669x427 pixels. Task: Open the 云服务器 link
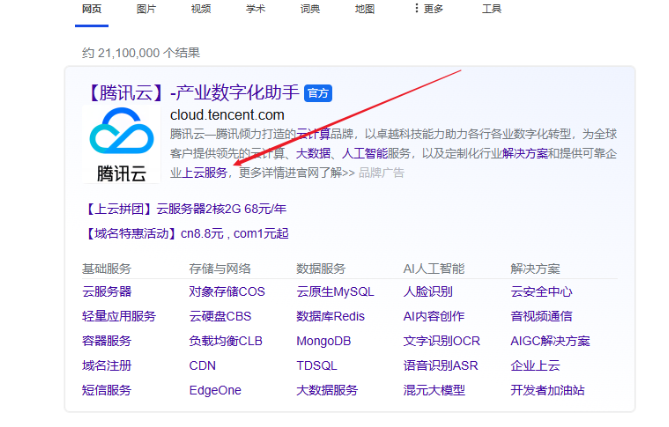(x=107, y=292)
